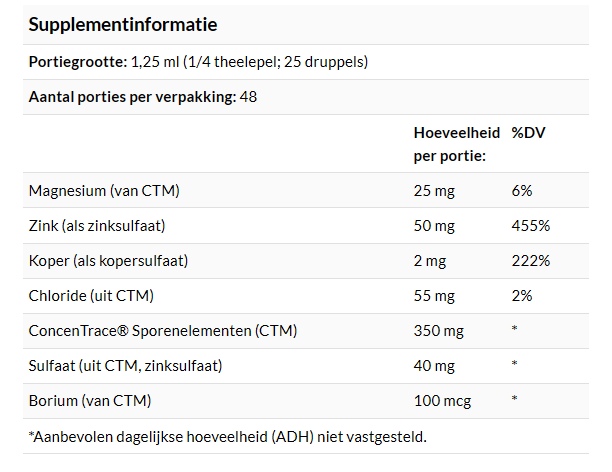This screenshot has height=472, width=612.
Task: Click the Zink (als zinksulfaat) row name
Action: [97, 226]
